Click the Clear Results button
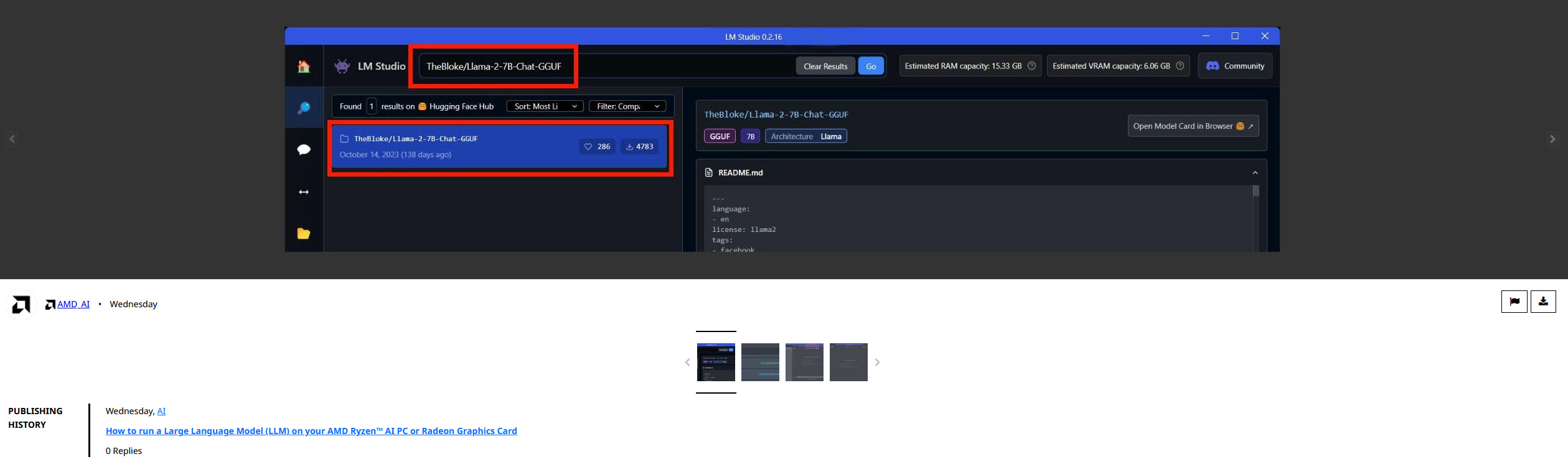The image size is (1568, 467). coord(825,66)
